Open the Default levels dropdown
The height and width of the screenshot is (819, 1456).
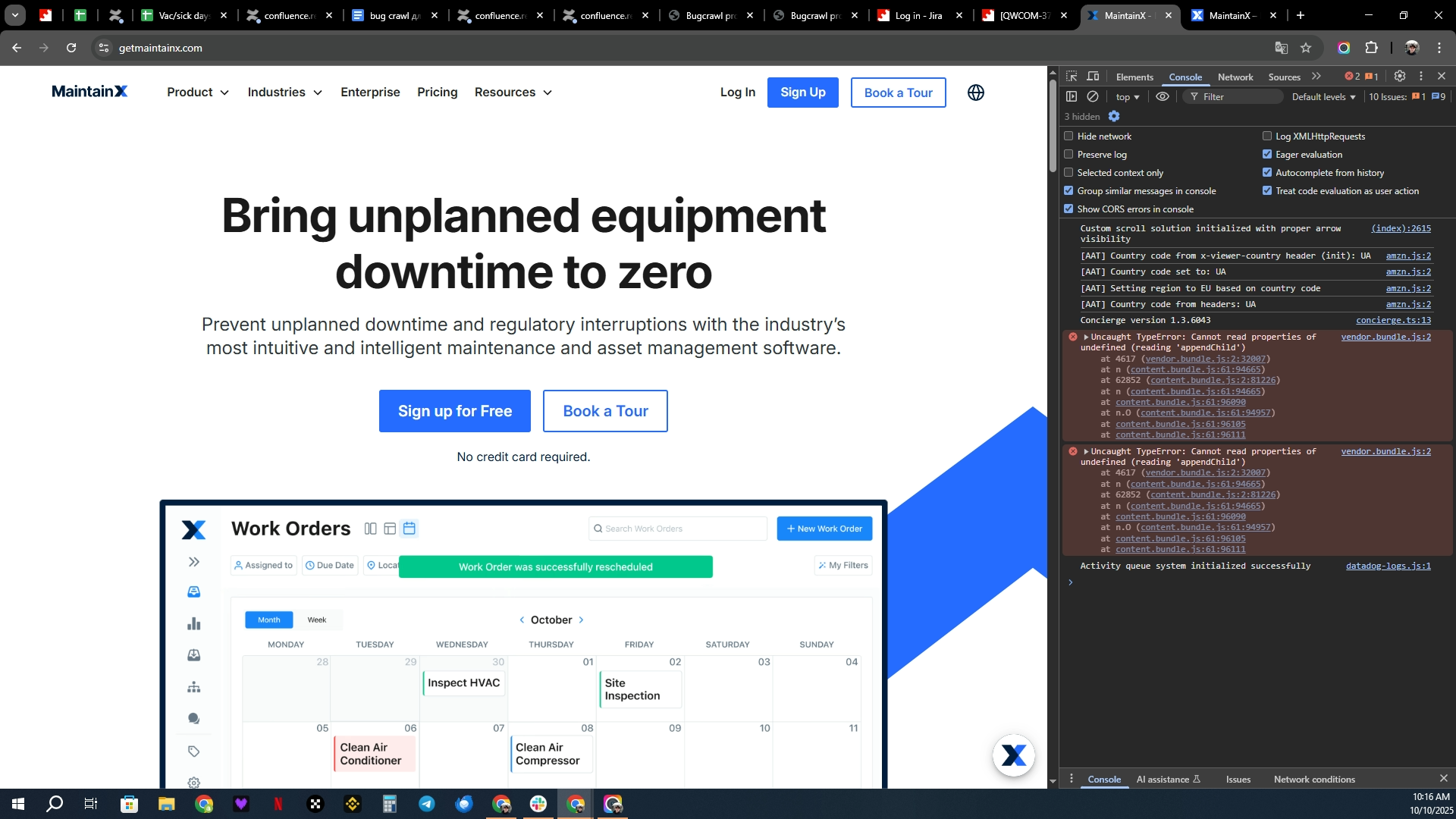coord(1323,96)
